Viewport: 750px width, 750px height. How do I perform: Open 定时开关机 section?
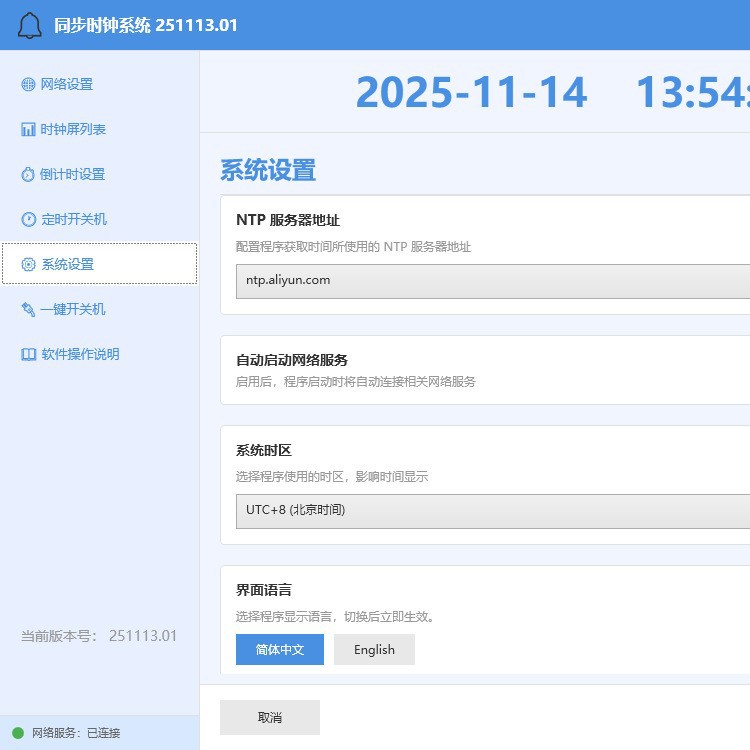(x=99, y=220)
